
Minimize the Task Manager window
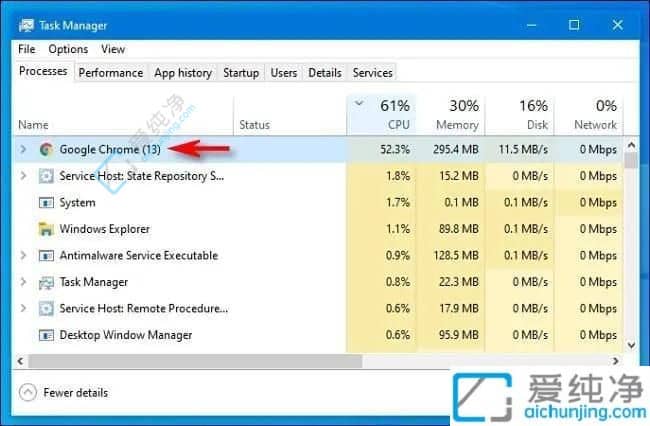click(x=531, y=25)
